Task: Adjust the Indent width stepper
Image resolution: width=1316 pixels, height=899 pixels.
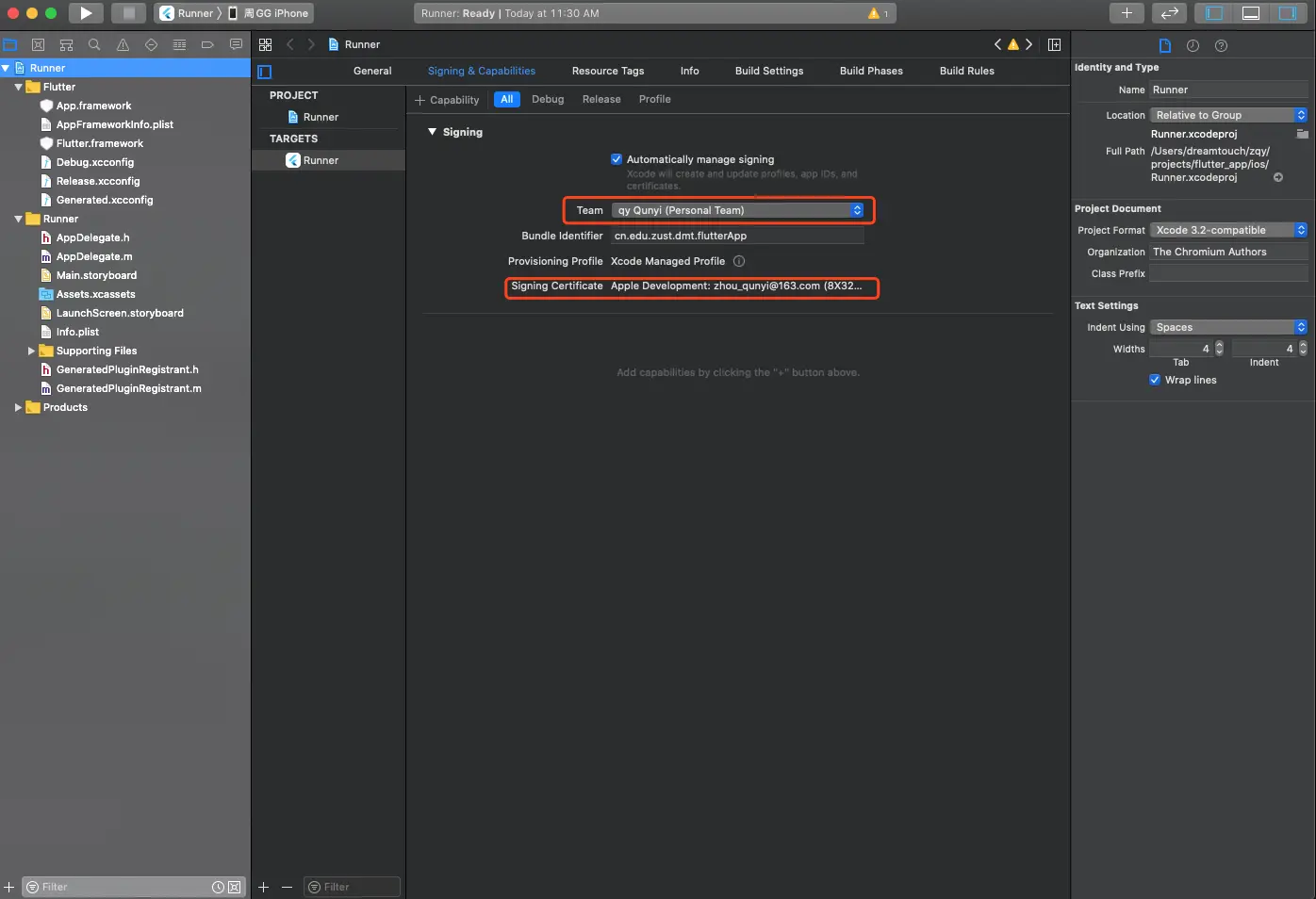Action: click(1303, 349)
